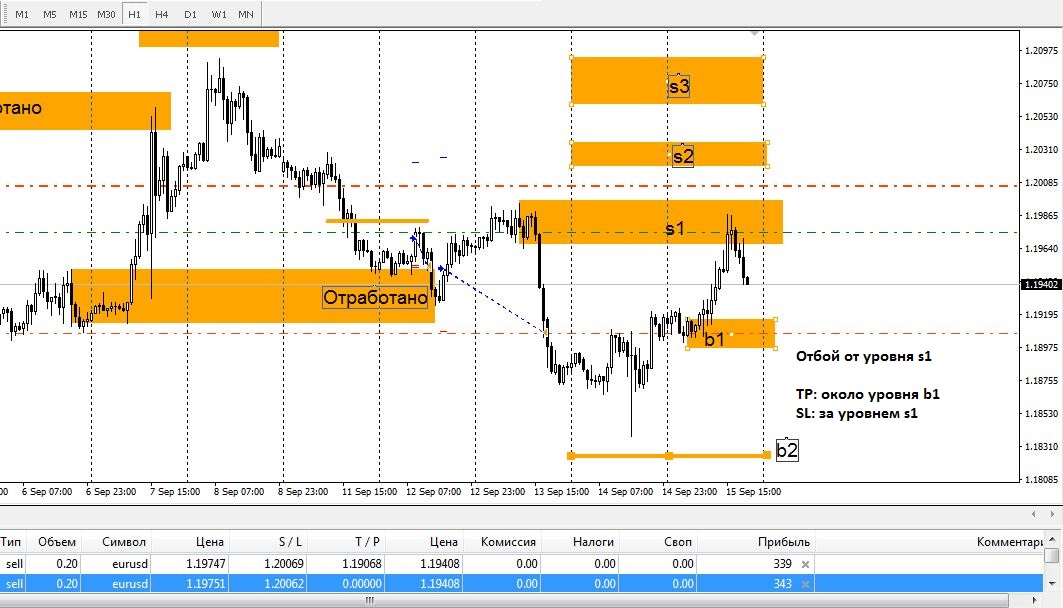Click the 13 Sep 15:00 time axis label

tap(561, 491)
